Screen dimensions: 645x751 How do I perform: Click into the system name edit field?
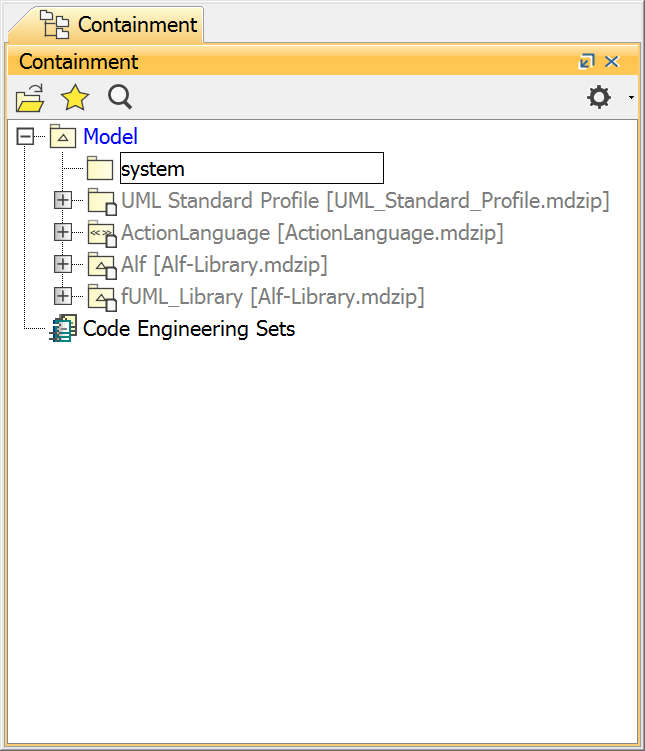click(250, 169)
